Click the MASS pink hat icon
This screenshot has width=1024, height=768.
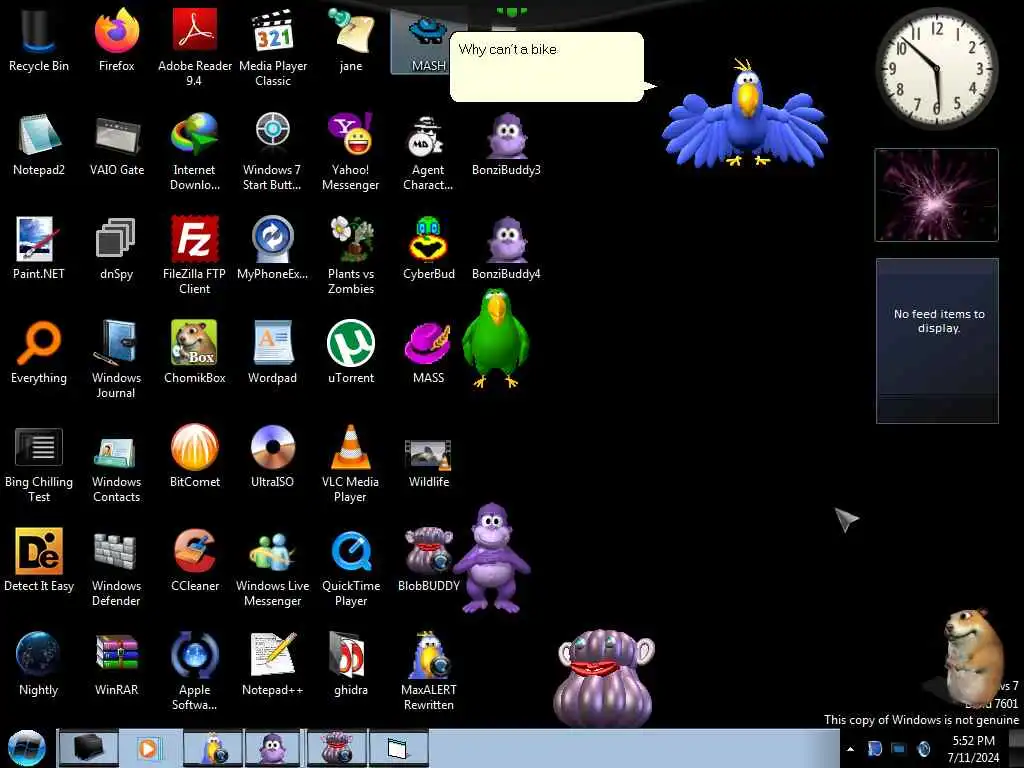[x=428, y=352]
